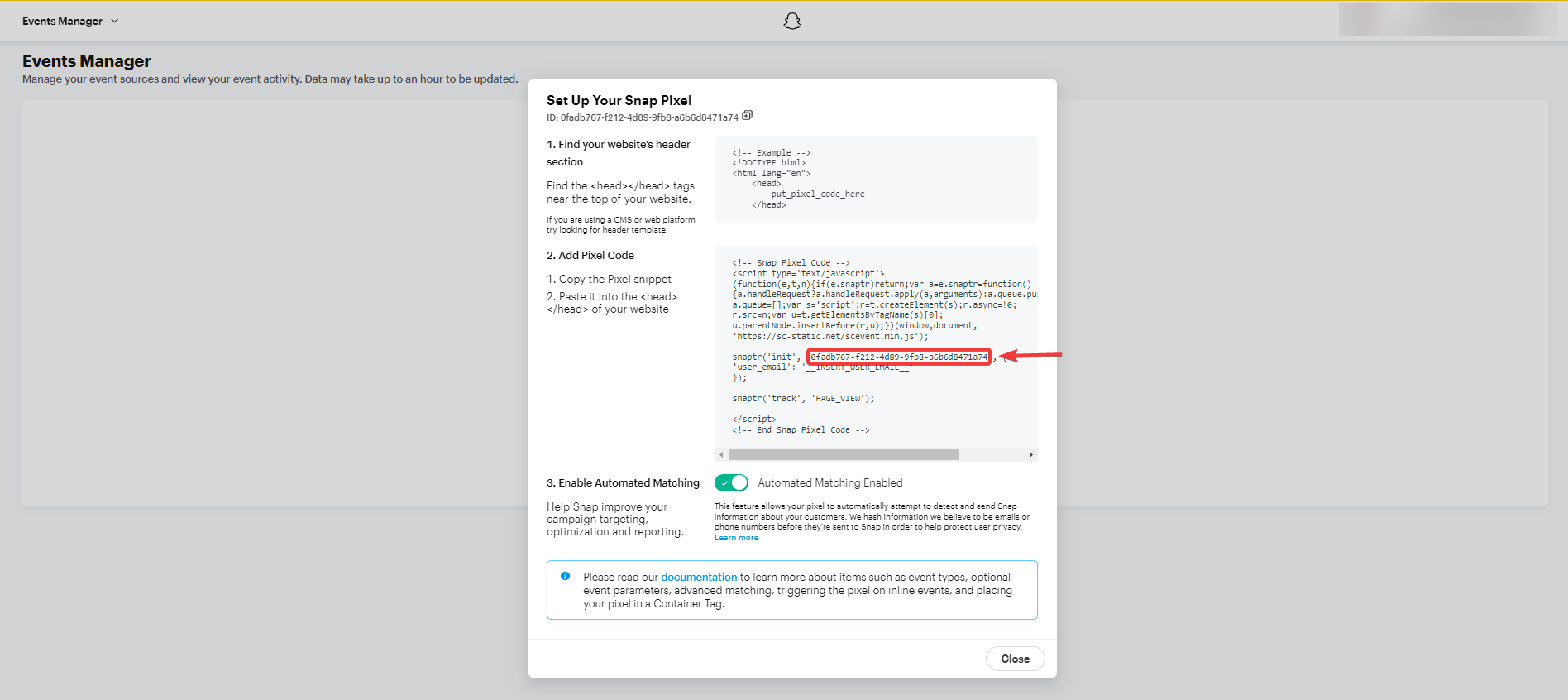The image size is (1568, 700).
Task: Click '3. Enable Automated Matching' heading
Action: point(623,482)
